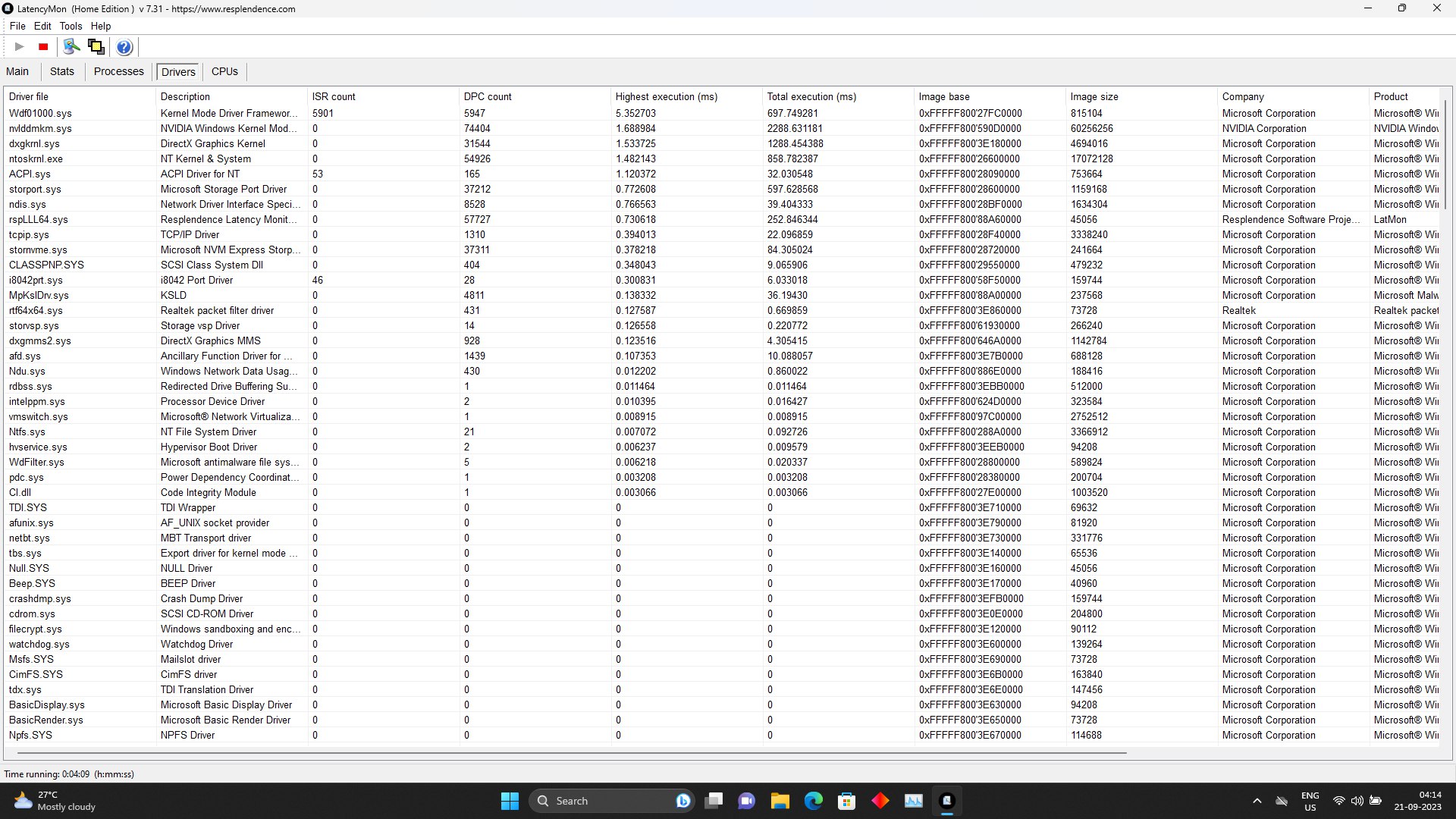Select the storport.sys driver row
This screenshot has height=819, width=1456.
point(722,189)
